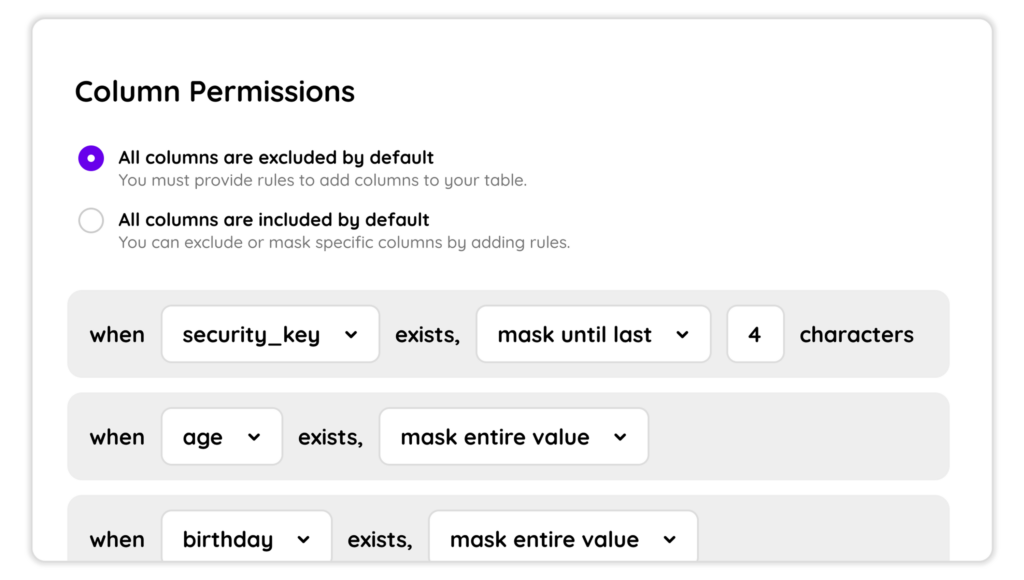Click the "Column Permissions" heading

pyautogui.click(x=215, y=92)
